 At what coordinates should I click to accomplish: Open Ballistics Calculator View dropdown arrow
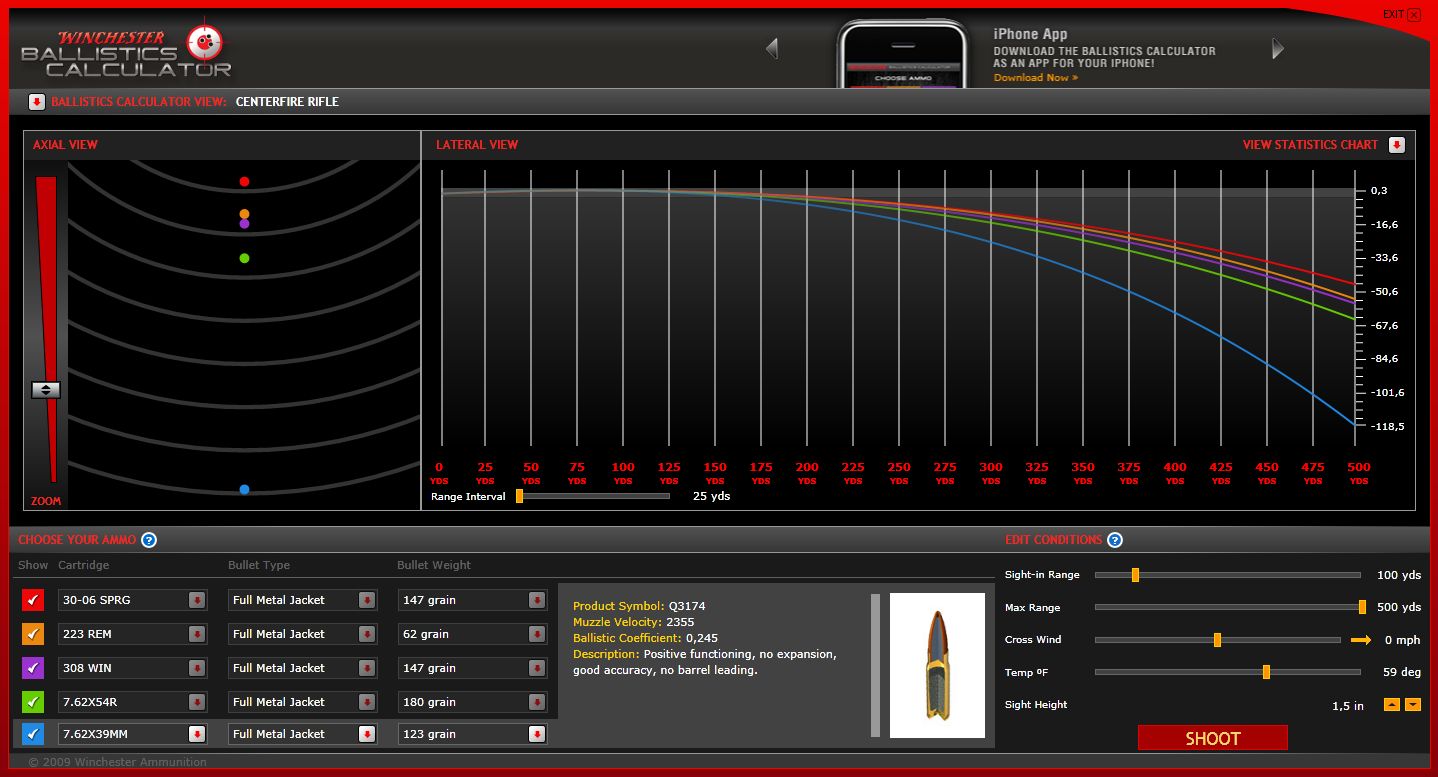click(37, 101)
